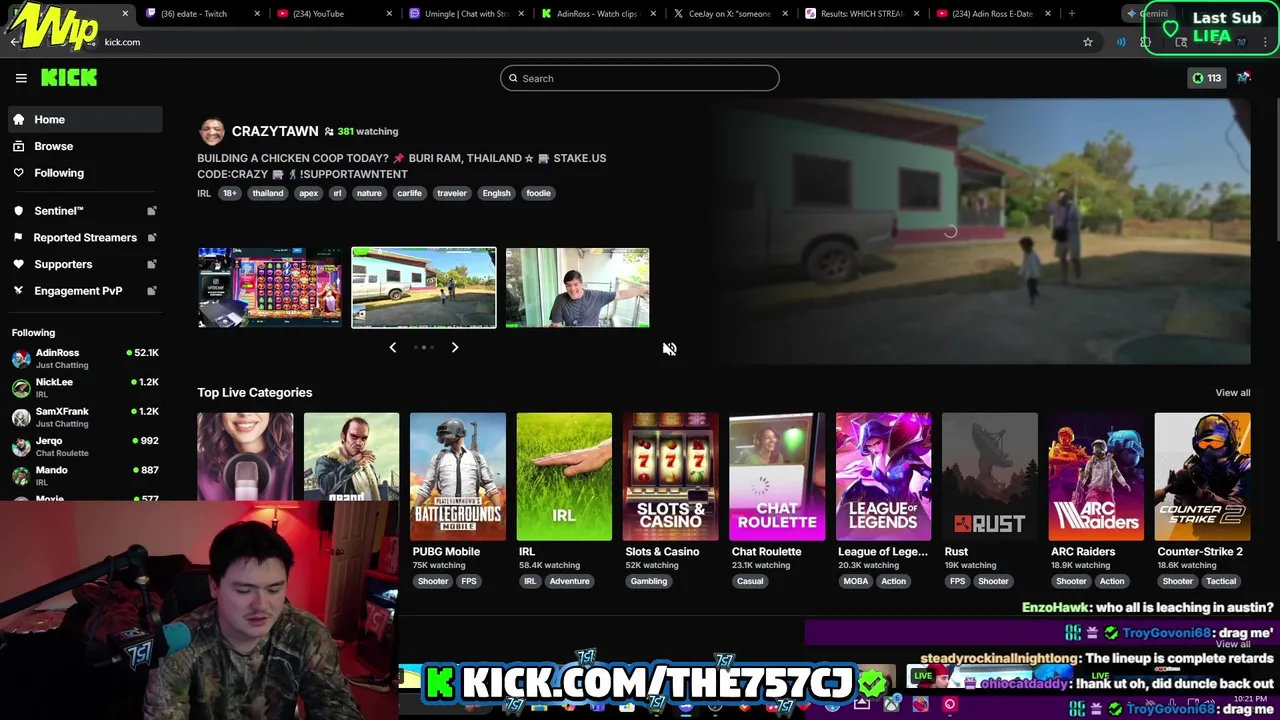The width and height of the screenshot is (1280, 720).
Task: Open the hamburger sidebar menu
Action: pyautogui.click(x=21, y=78)
